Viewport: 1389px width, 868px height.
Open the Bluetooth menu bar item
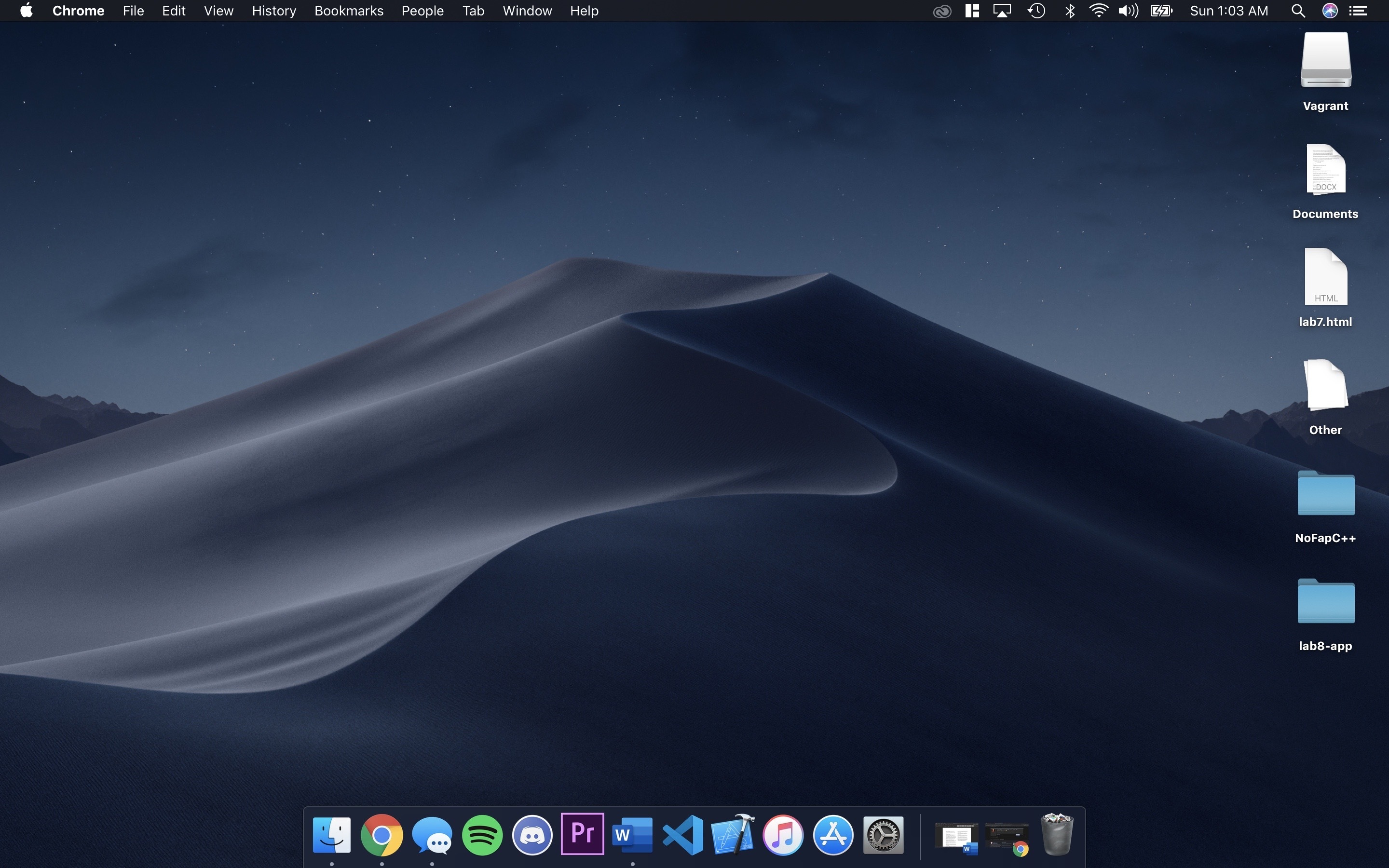[x=1070, y=11]
